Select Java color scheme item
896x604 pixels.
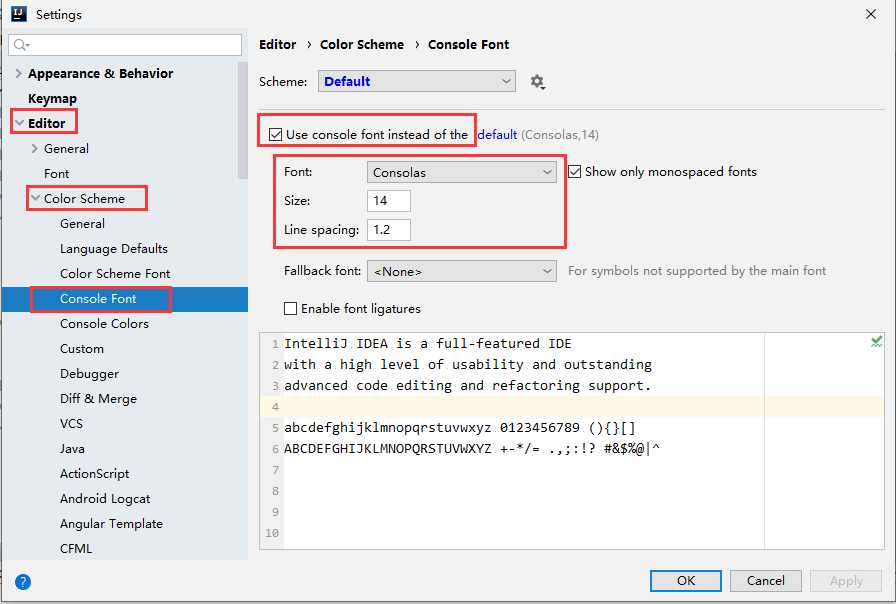point(72,449)
